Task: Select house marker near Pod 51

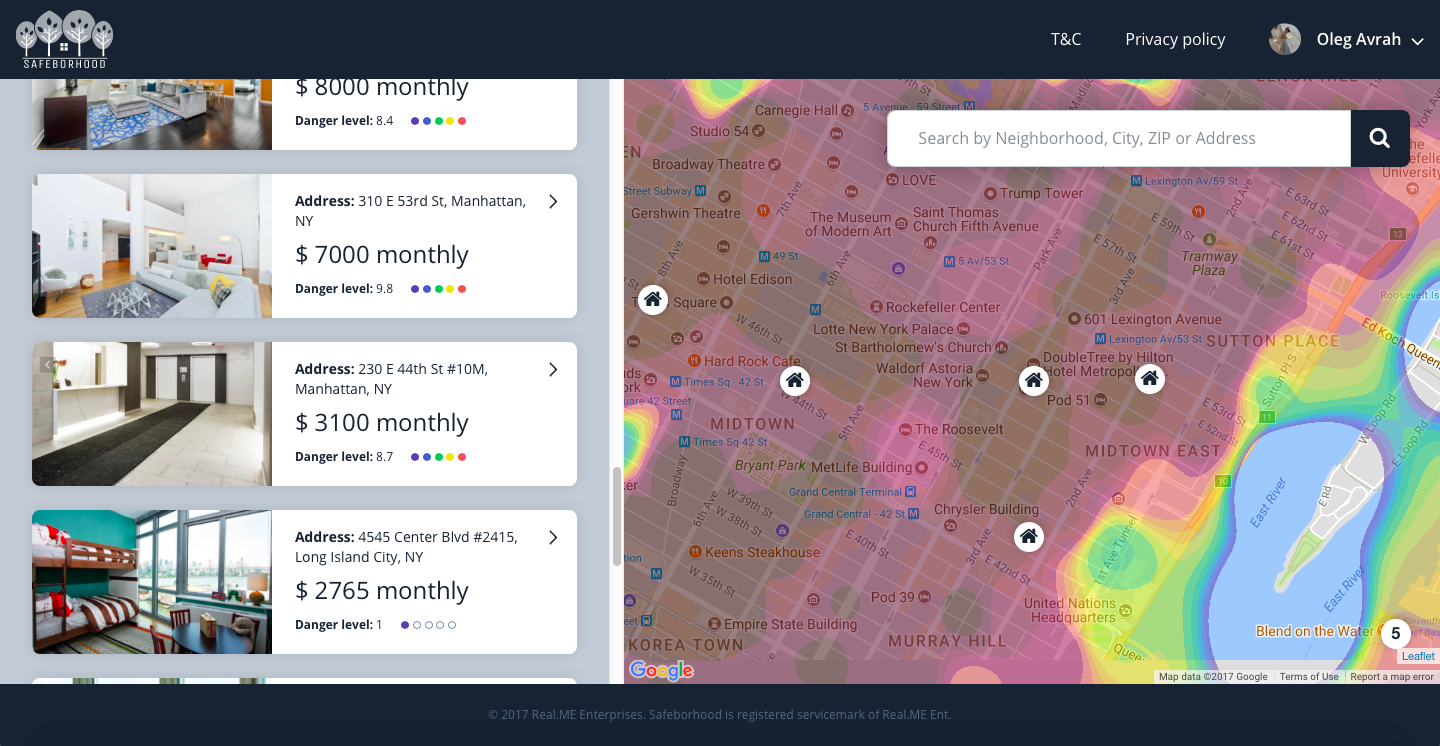Action: click(x=1150, y=378)
